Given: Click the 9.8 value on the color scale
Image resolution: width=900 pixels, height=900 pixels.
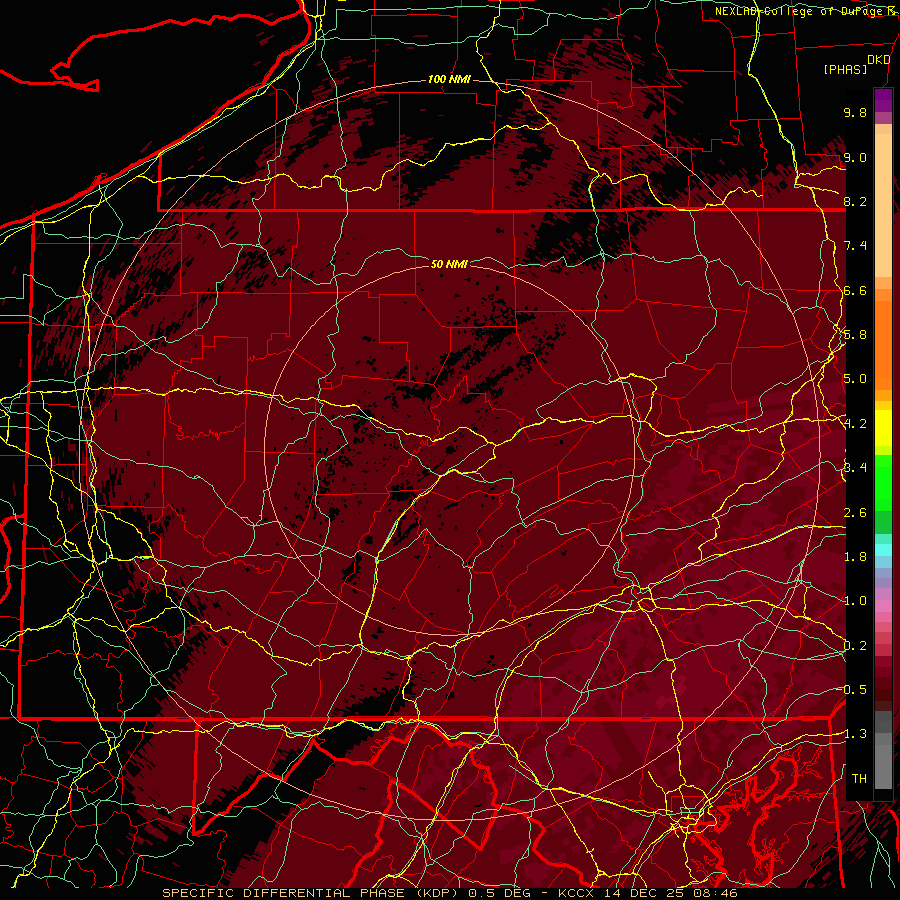Looking at the screenshot, I should 855,112.
